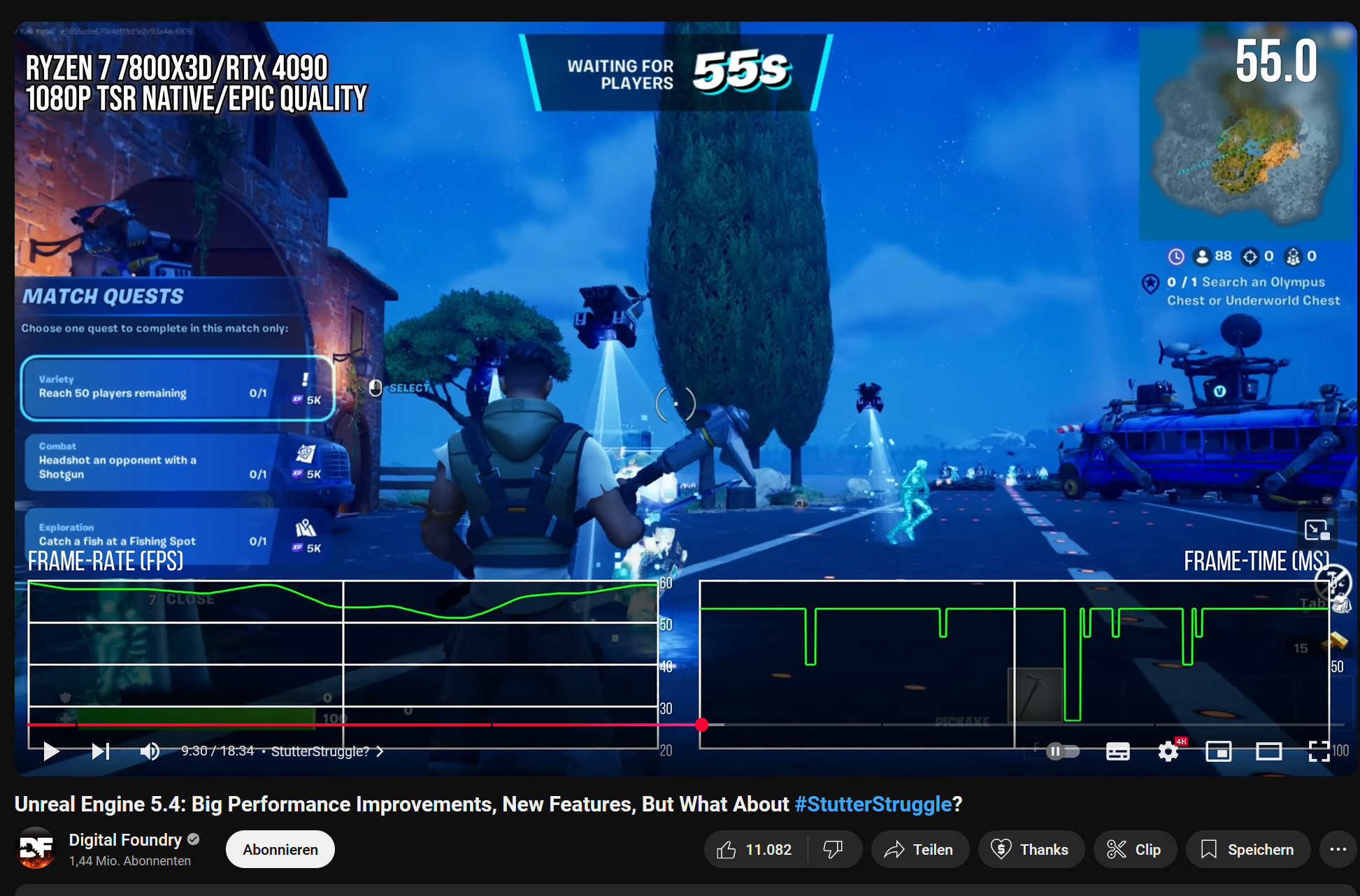1360x896 pixels.
Task: Click the Thanks icon to support the channel
Action: coord(1031,849)
